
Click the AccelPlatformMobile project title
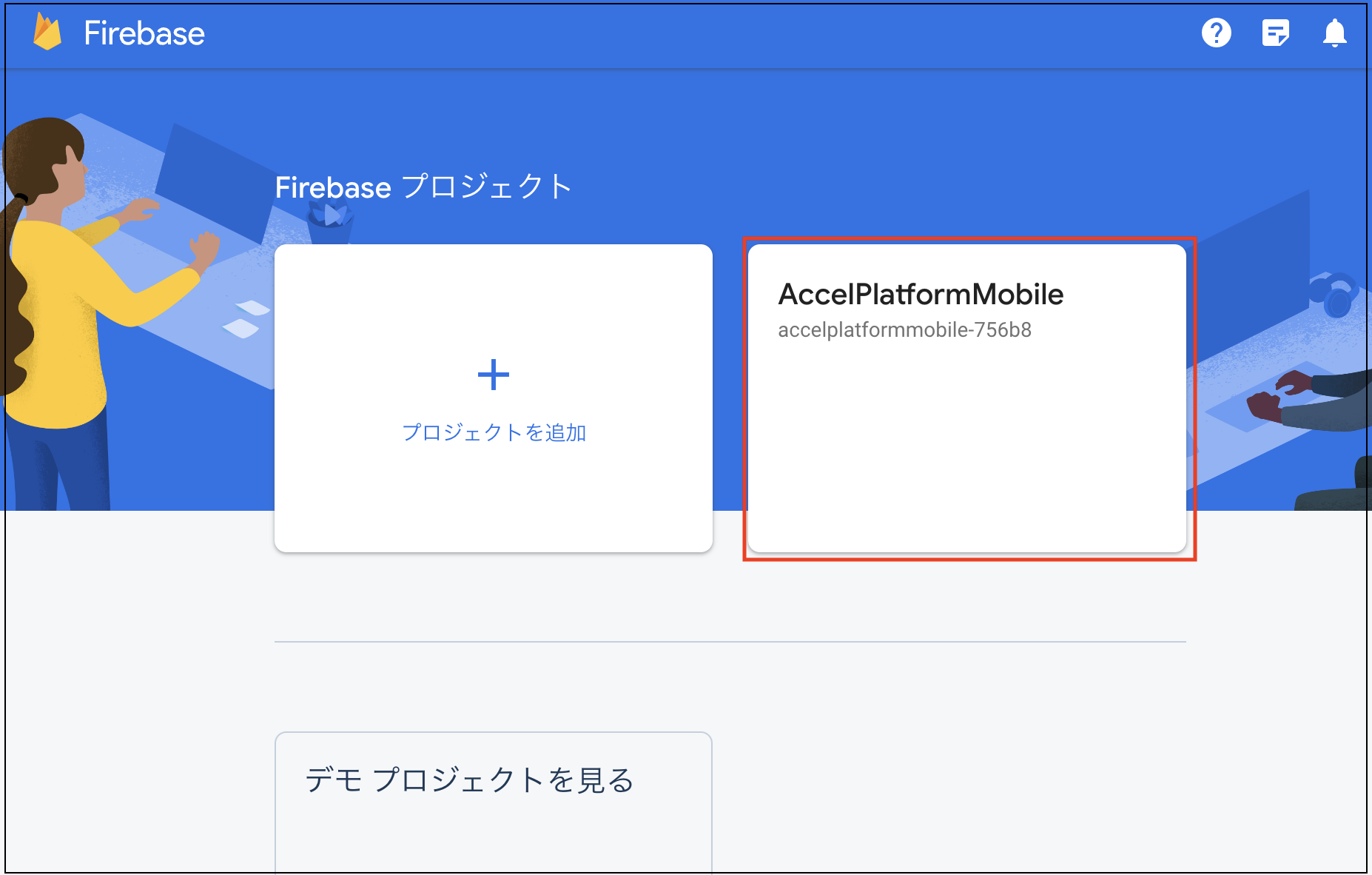[921, 294]
